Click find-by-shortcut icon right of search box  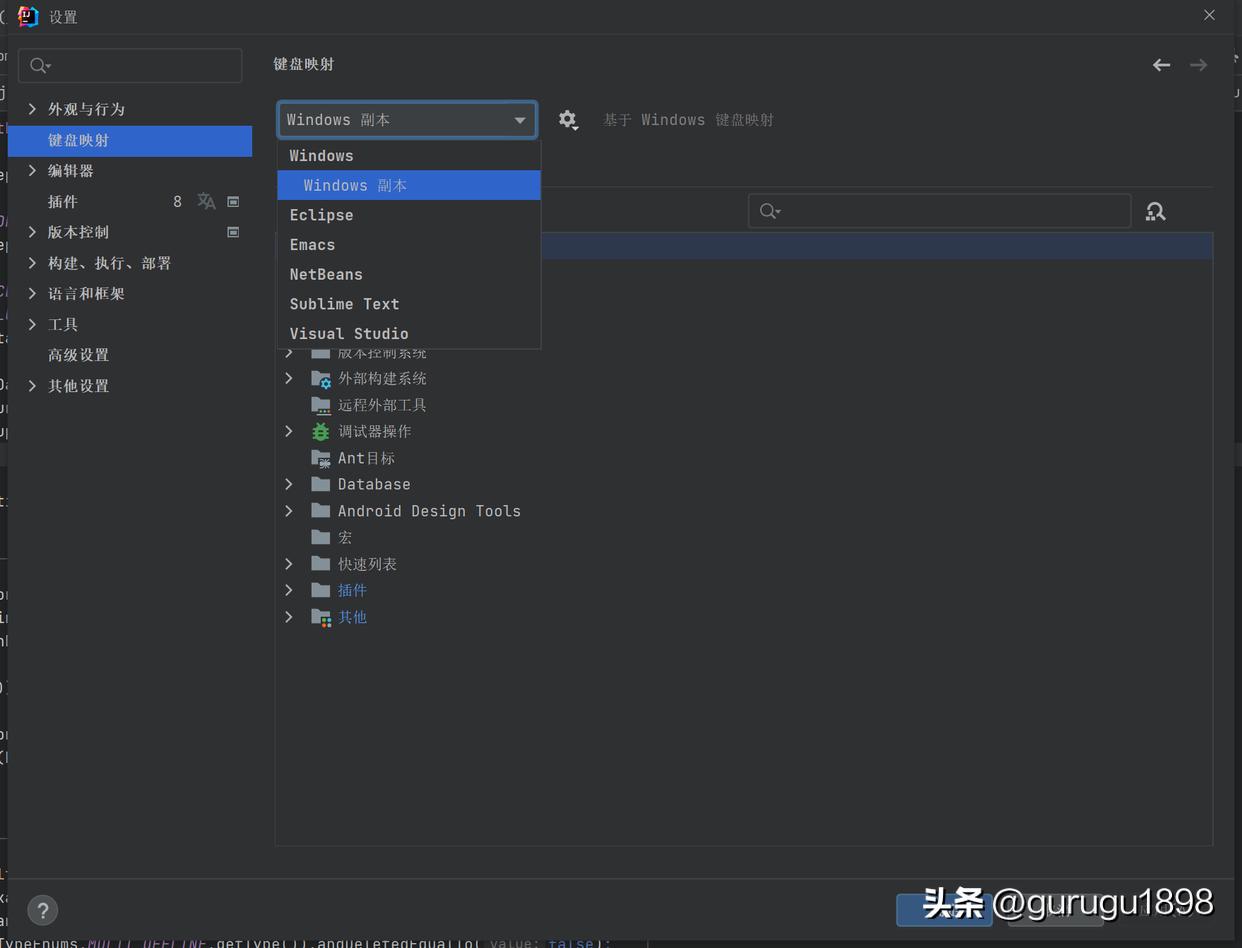coord(1155,211)
